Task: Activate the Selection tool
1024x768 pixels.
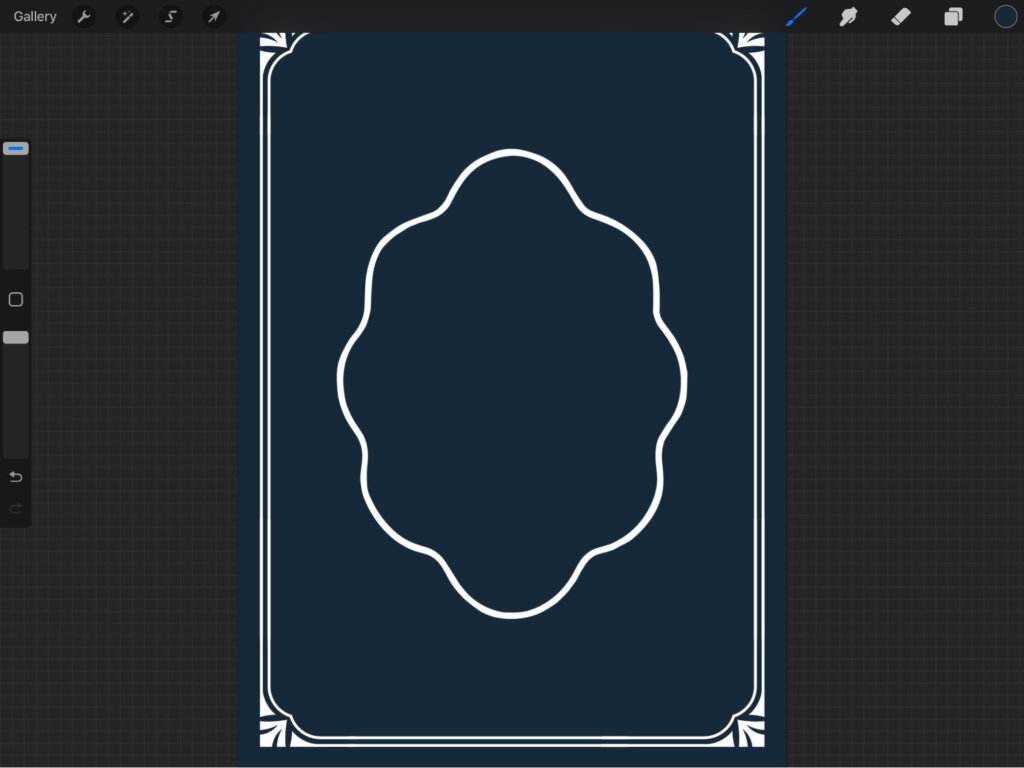Action: (x=171, y=17)
